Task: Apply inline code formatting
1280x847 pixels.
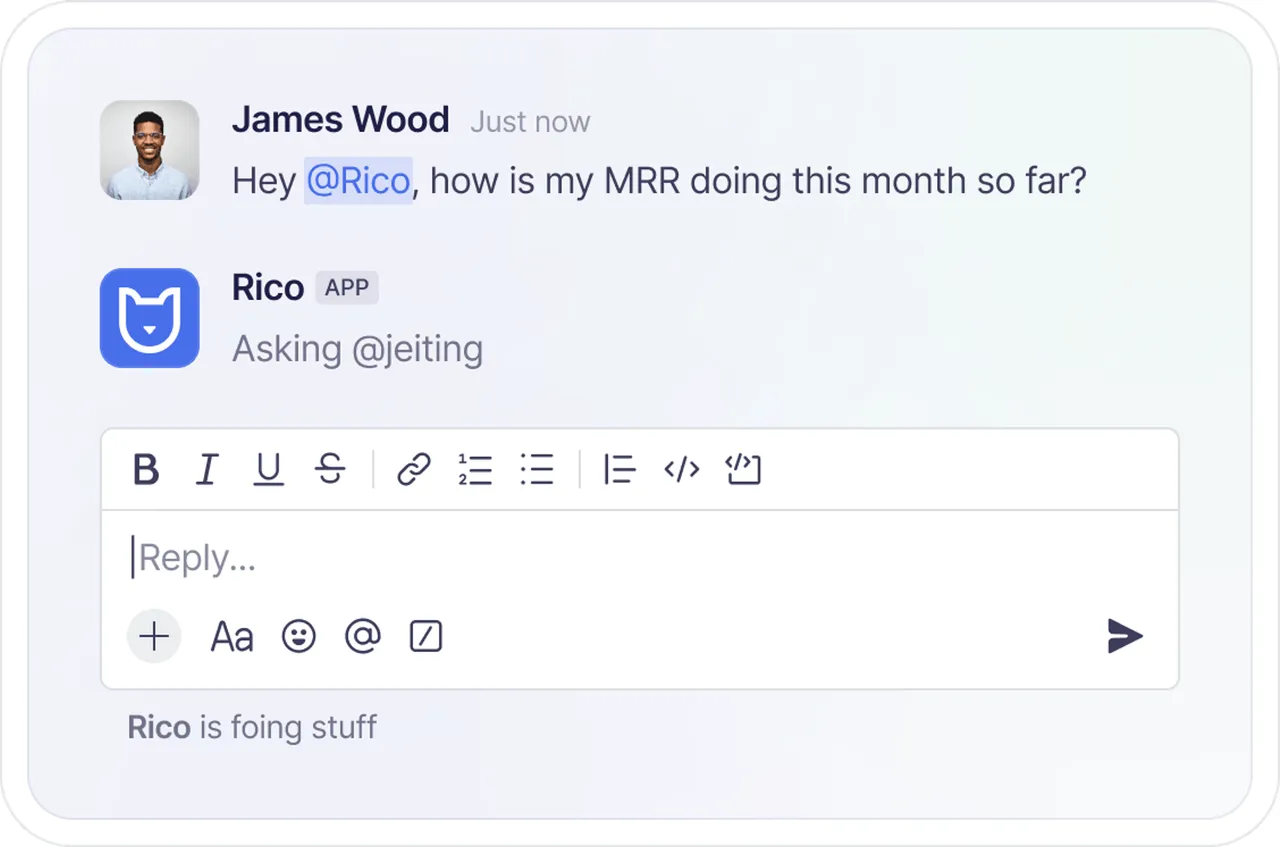Action: click(682, 469)
